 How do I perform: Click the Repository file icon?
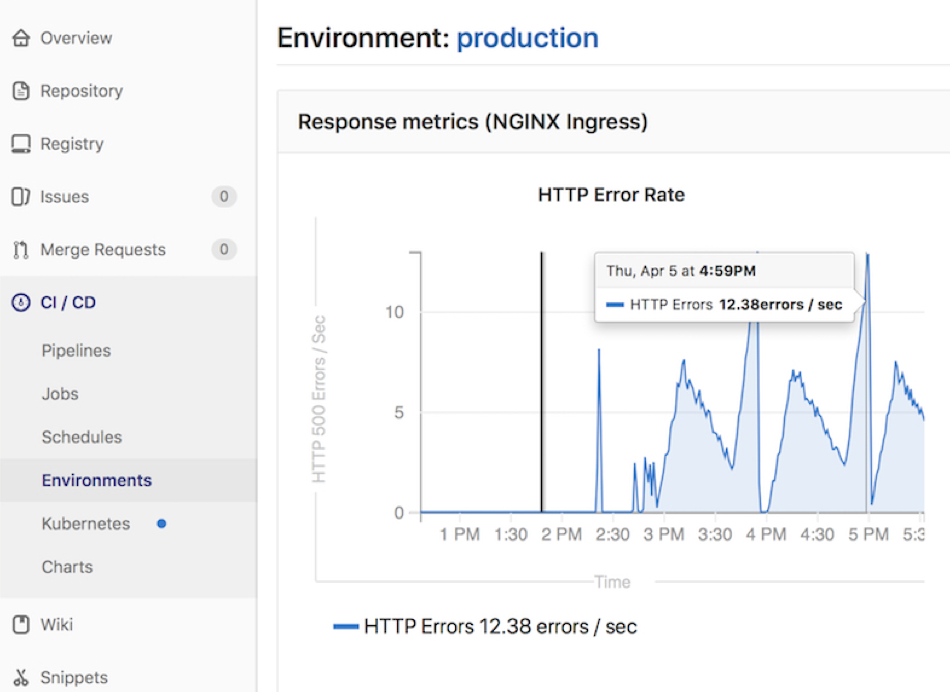pyautogui.click(x=20, y=91)
